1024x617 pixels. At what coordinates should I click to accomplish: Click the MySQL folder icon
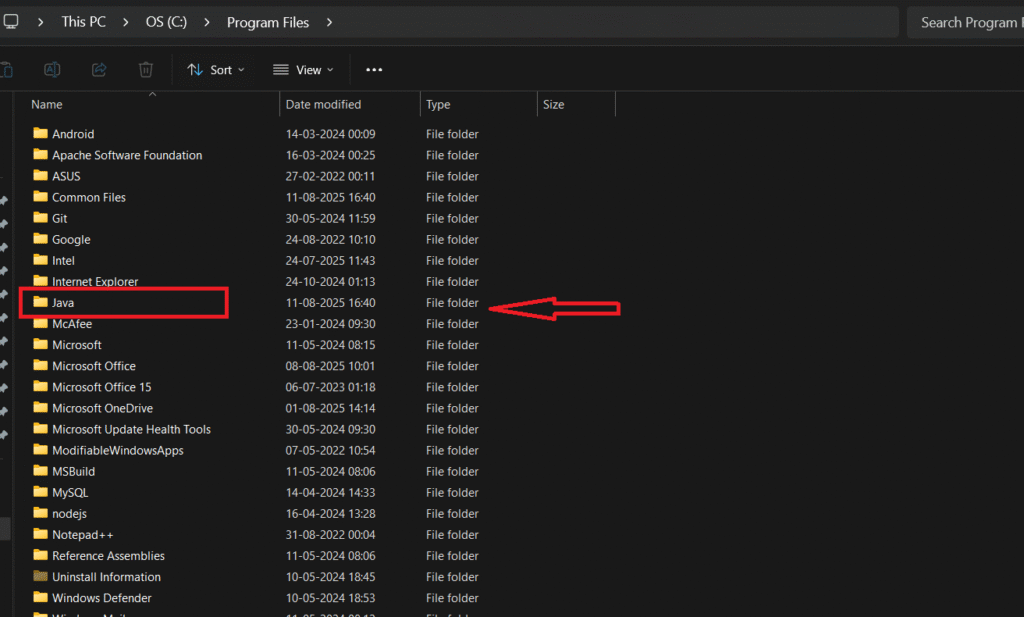click(40, 492)
